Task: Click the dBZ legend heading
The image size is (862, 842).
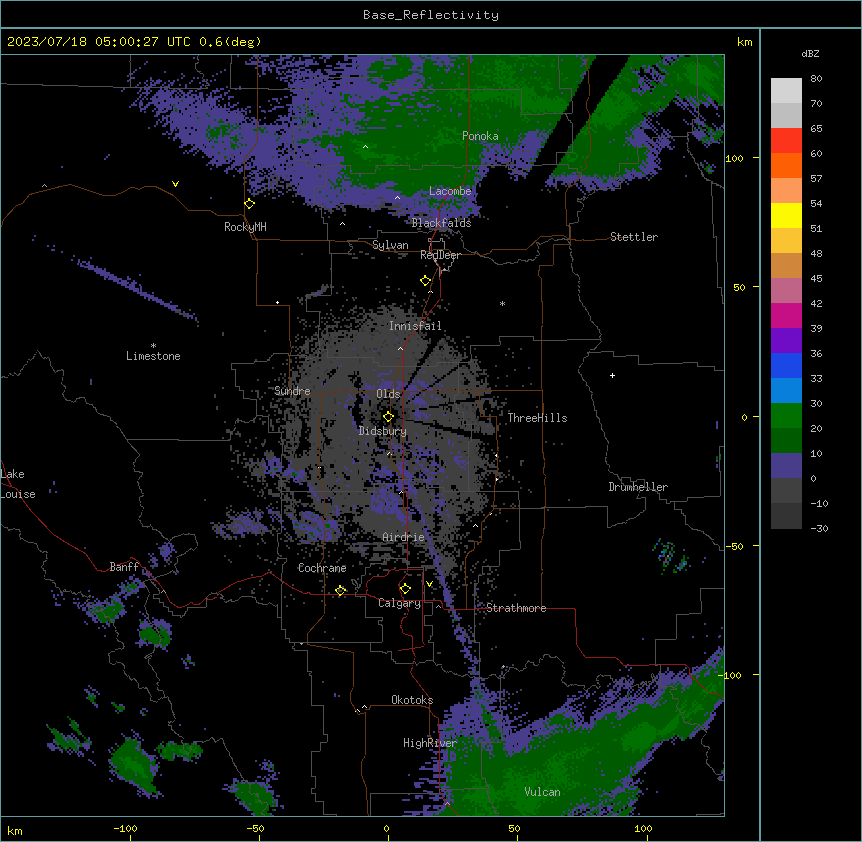Action: pos(810,54)
